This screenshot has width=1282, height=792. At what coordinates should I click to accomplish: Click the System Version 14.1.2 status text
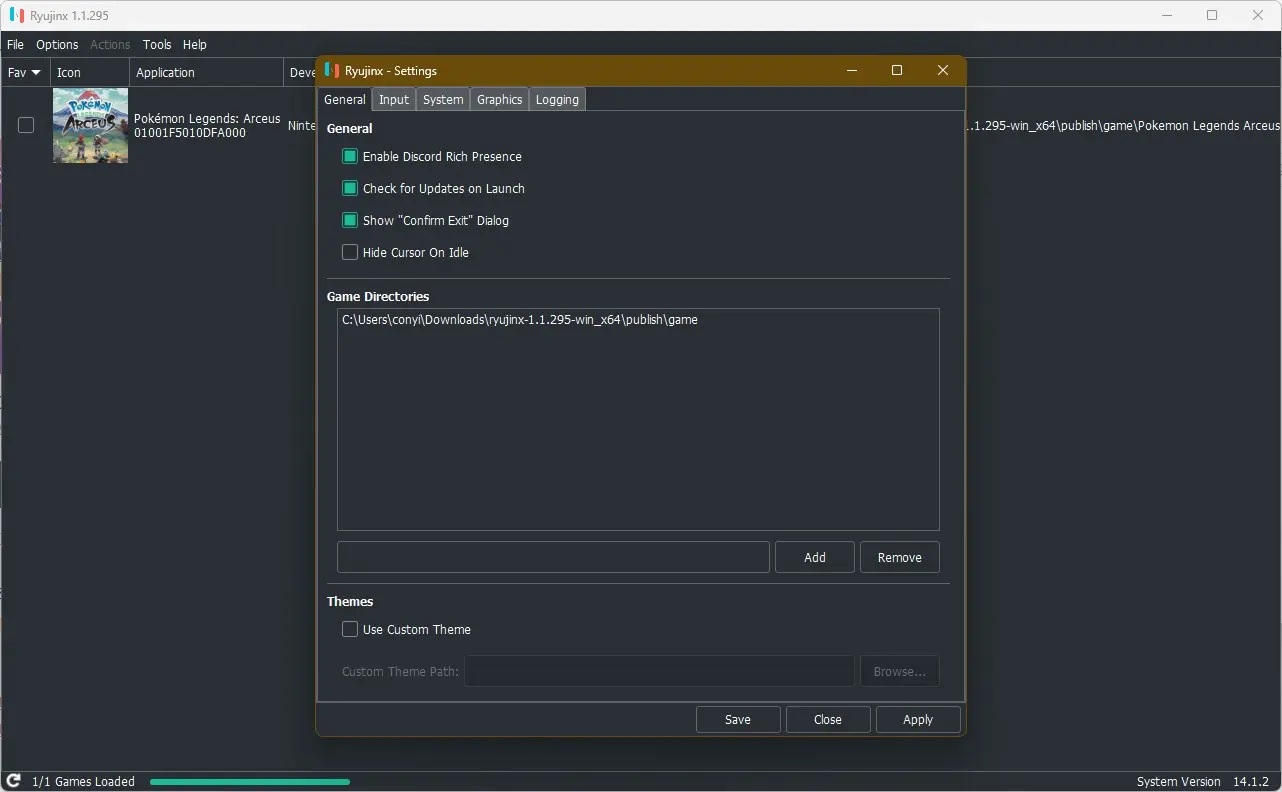pos(1203,781)
